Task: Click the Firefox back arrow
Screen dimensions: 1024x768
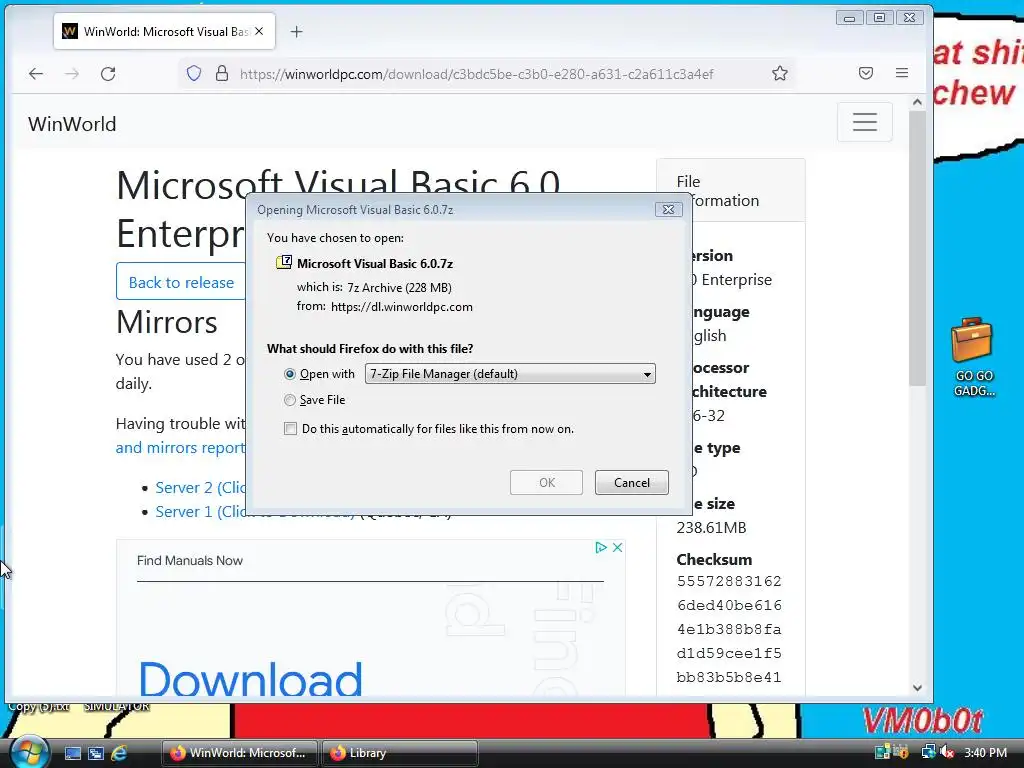Action: tap(36, 74)
